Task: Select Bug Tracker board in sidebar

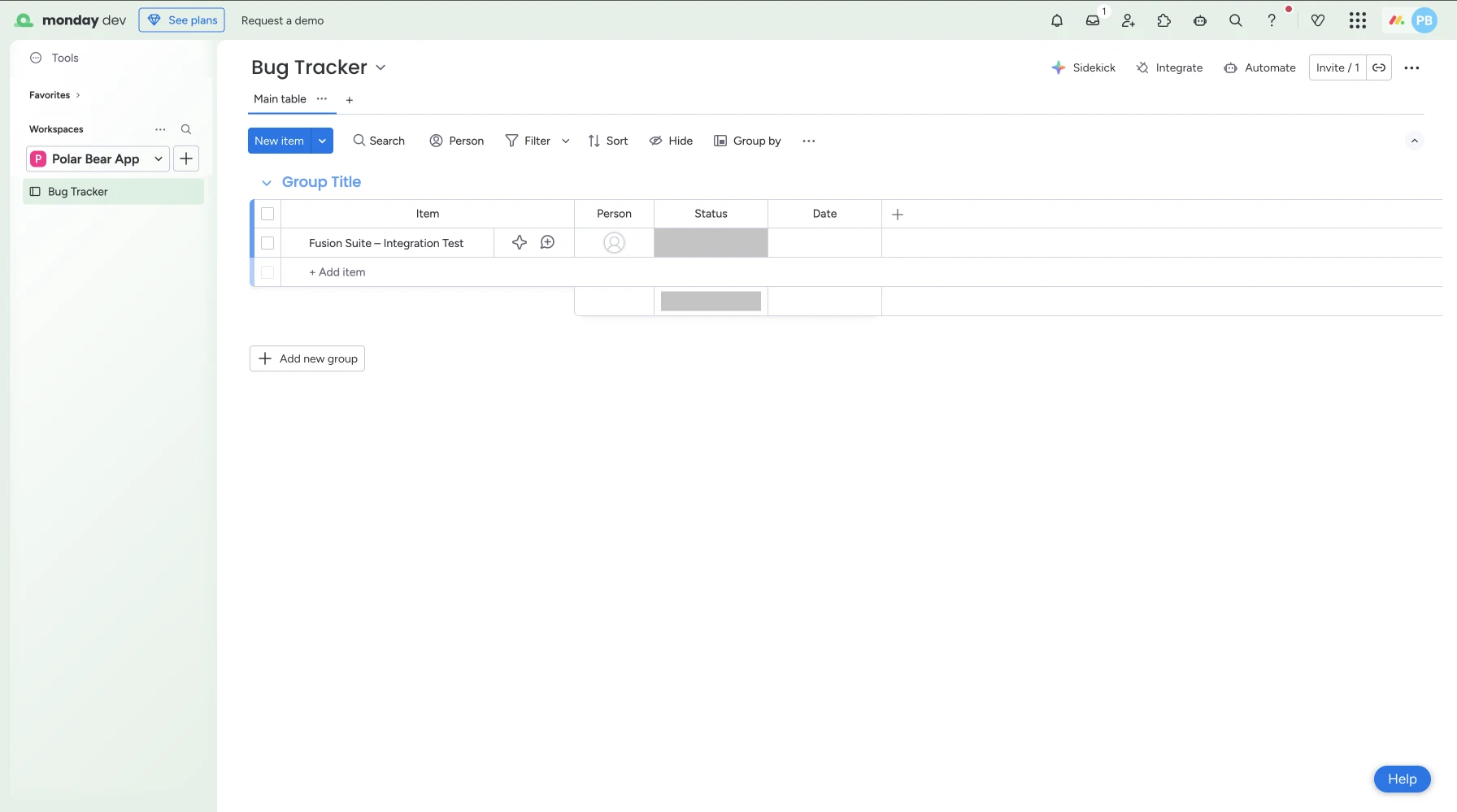Action: pos(78,192)
